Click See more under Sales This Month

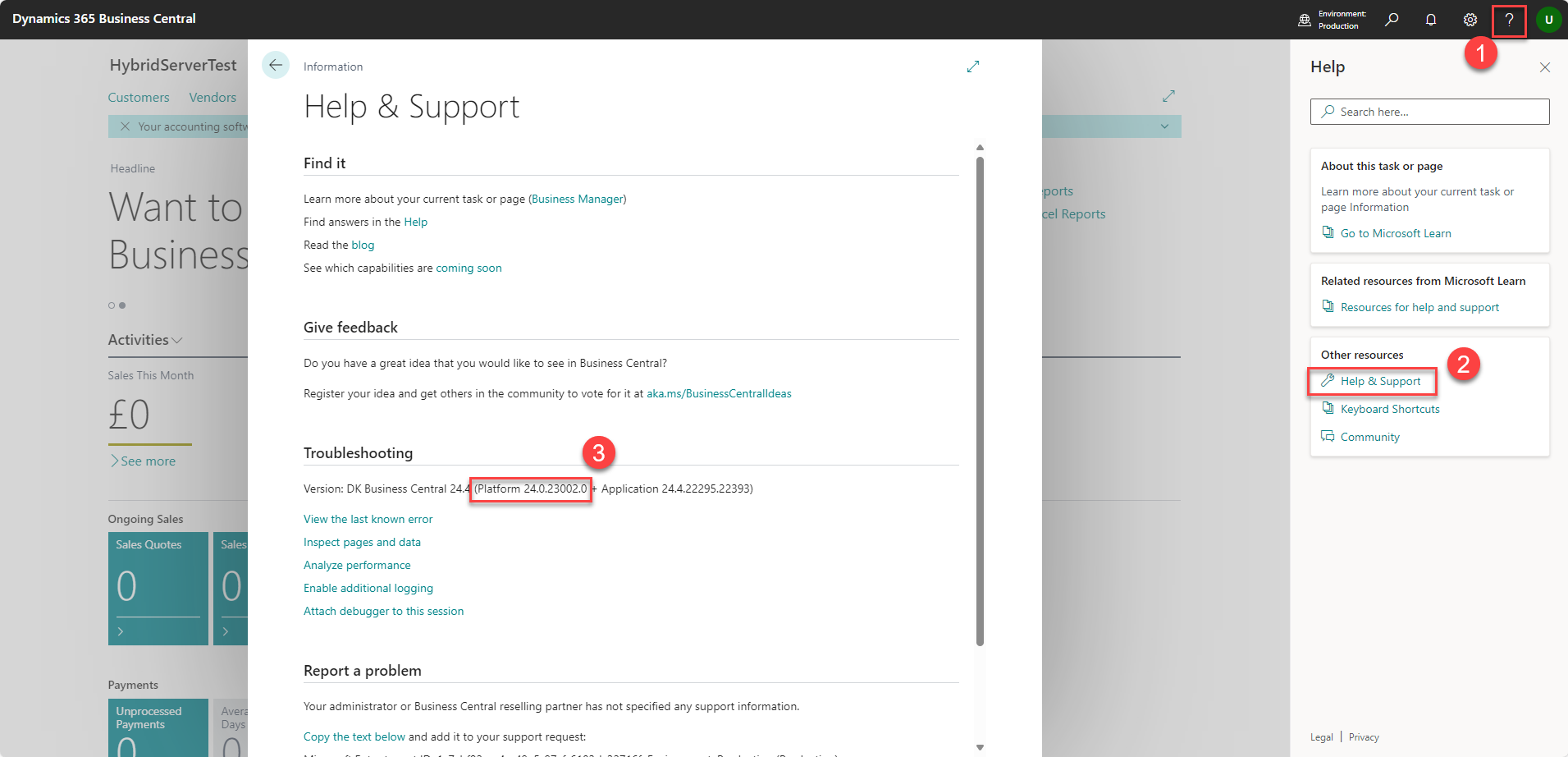pos(144,461)
